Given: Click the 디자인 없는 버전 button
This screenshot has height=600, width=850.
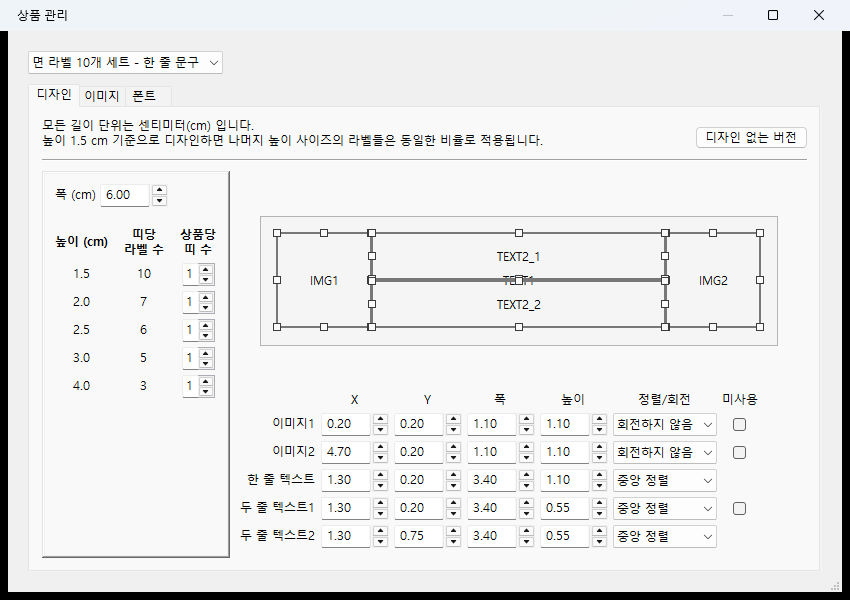Looking at the screenshot, I should [x=751, y=138].
